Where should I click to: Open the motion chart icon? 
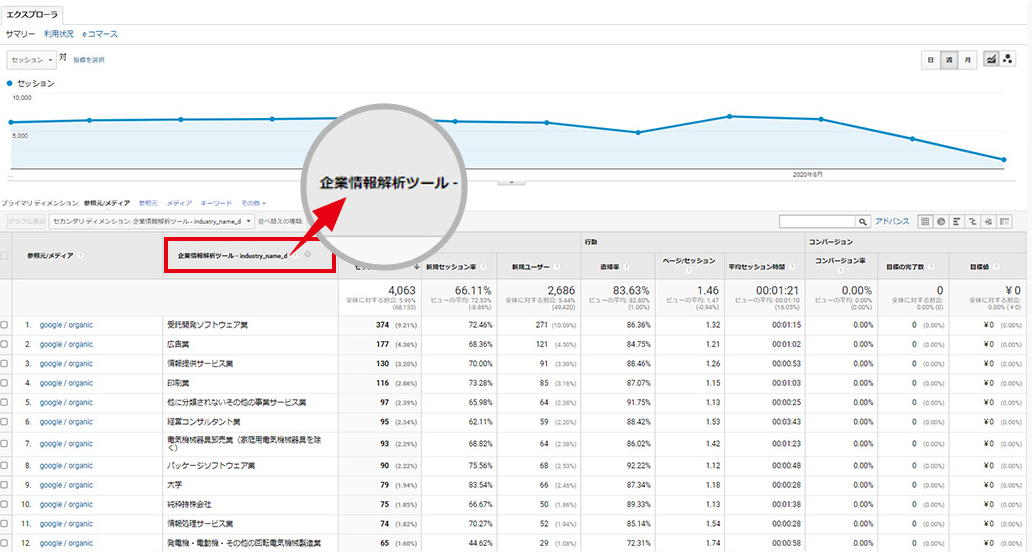[1008, 59]
